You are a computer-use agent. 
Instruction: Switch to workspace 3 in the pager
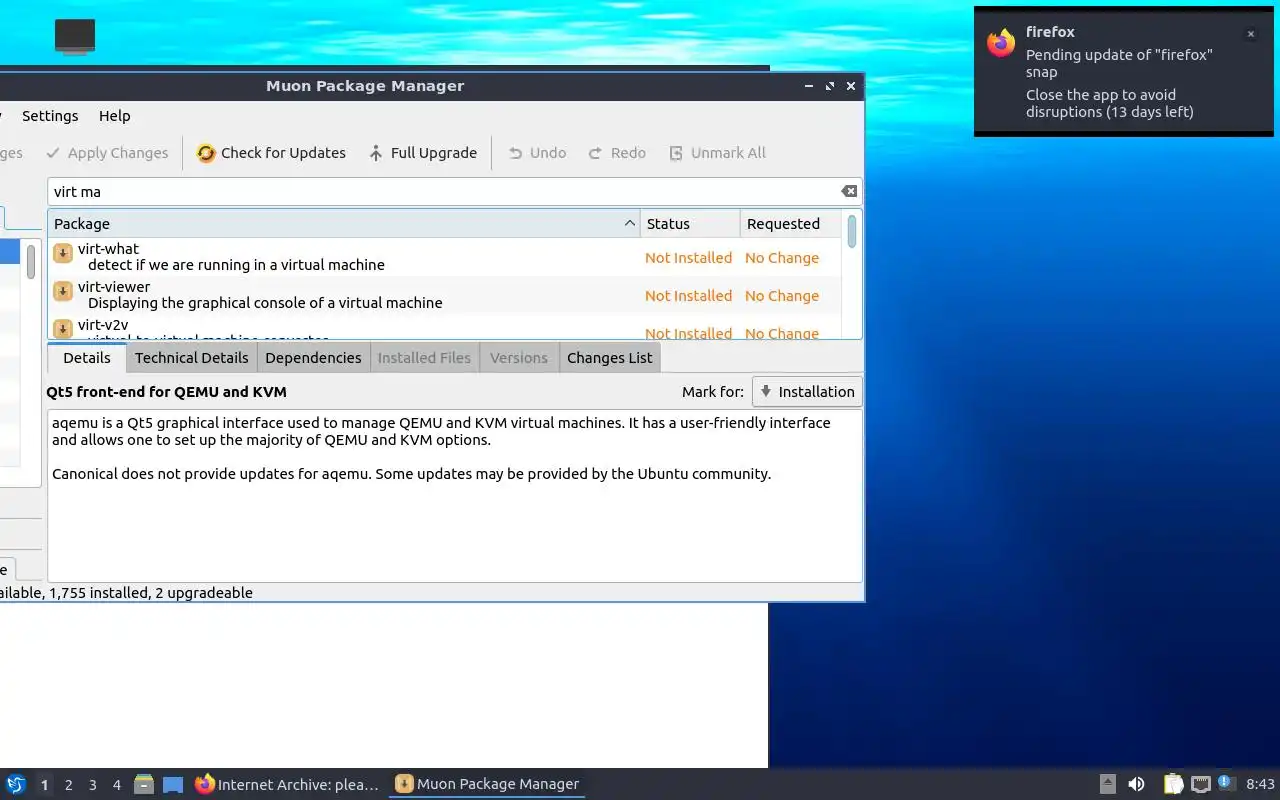coord(93,785)
